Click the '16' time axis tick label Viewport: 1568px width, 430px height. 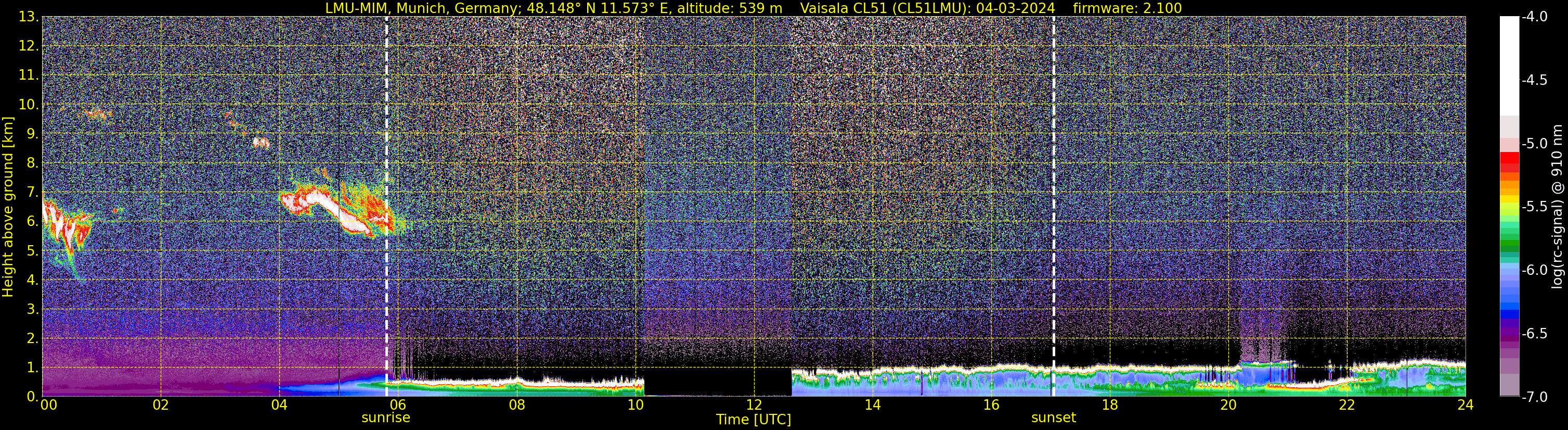point(991,405)
